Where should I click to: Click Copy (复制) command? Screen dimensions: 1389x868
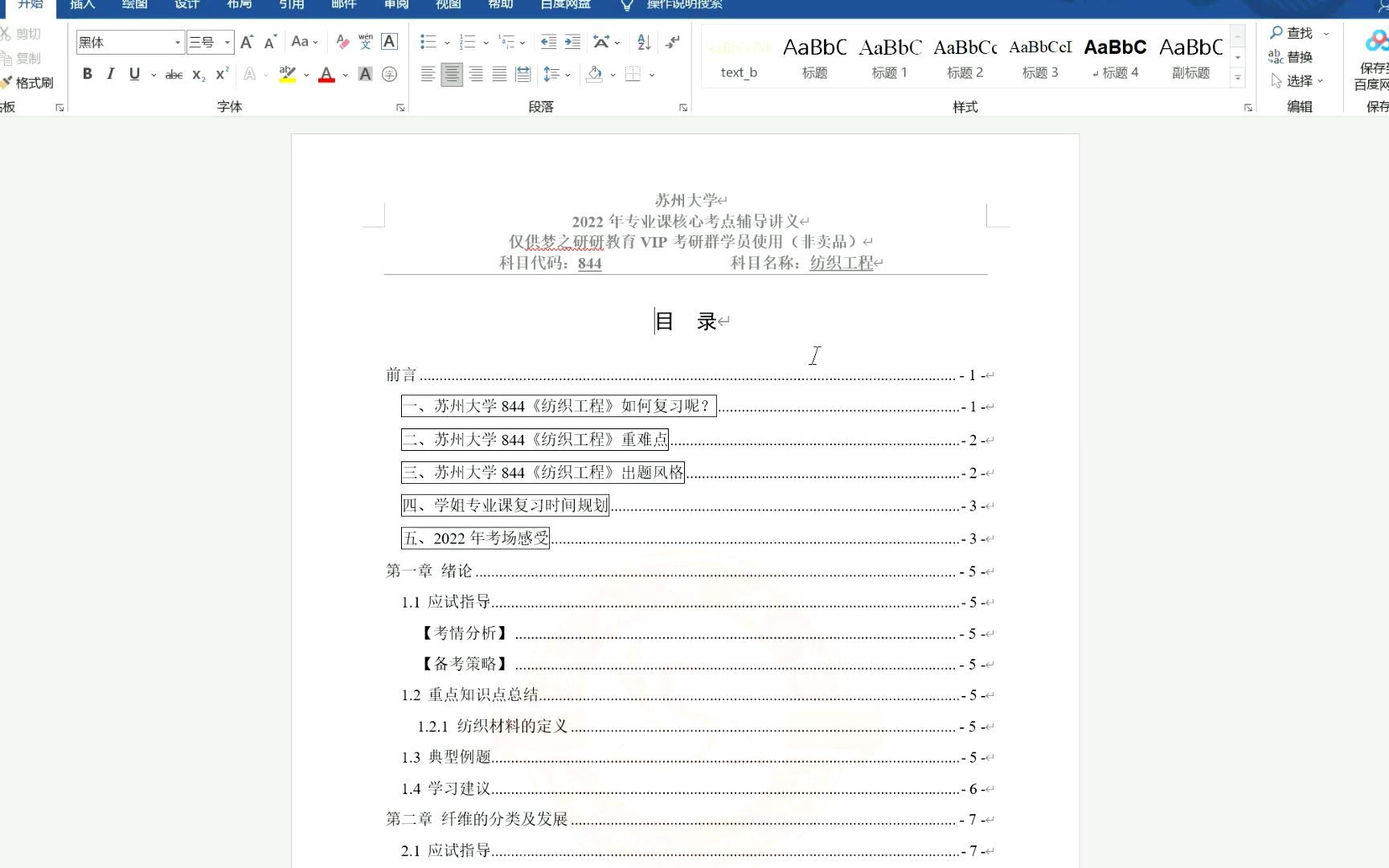(22, 59)
